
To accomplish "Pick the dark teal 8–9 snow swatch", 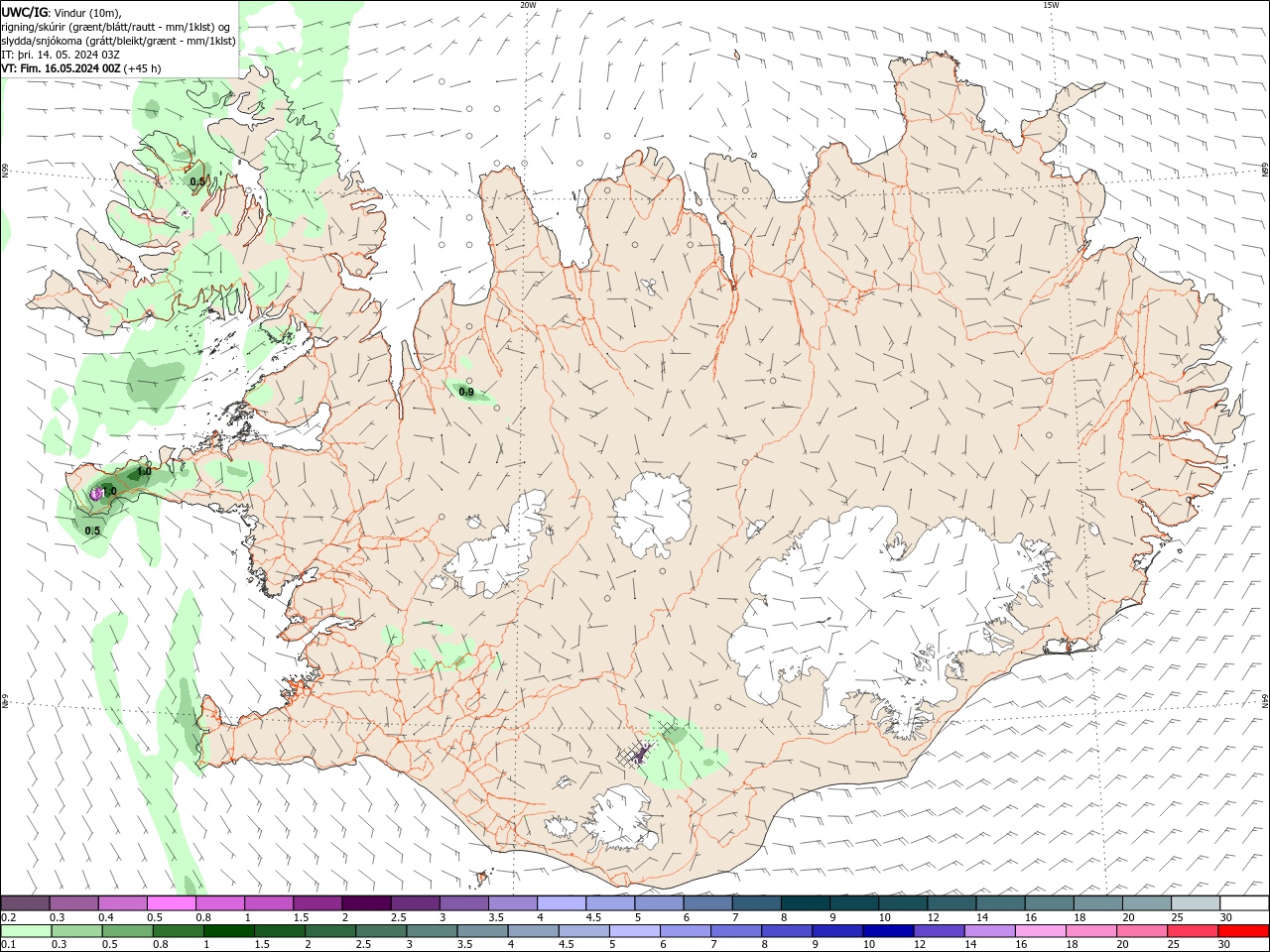I will (805, 903).
